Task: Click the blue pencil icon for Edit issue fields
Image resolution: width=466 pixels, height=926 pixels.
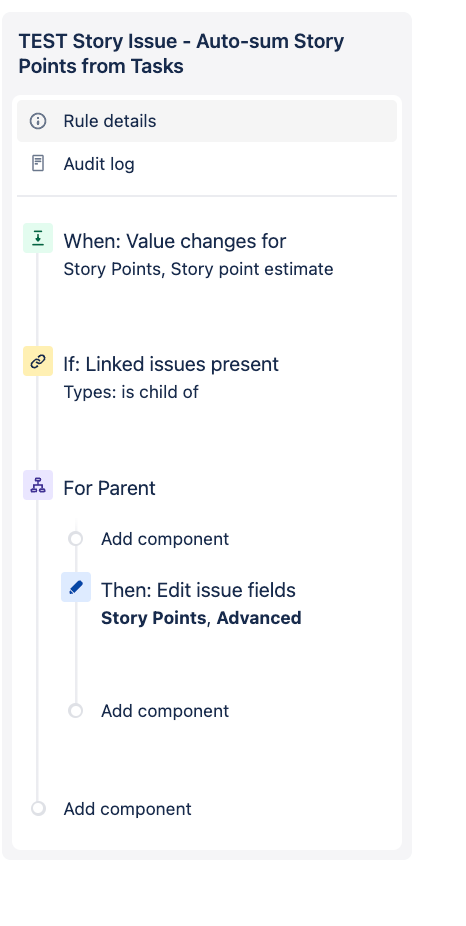Action: [76, 587]
